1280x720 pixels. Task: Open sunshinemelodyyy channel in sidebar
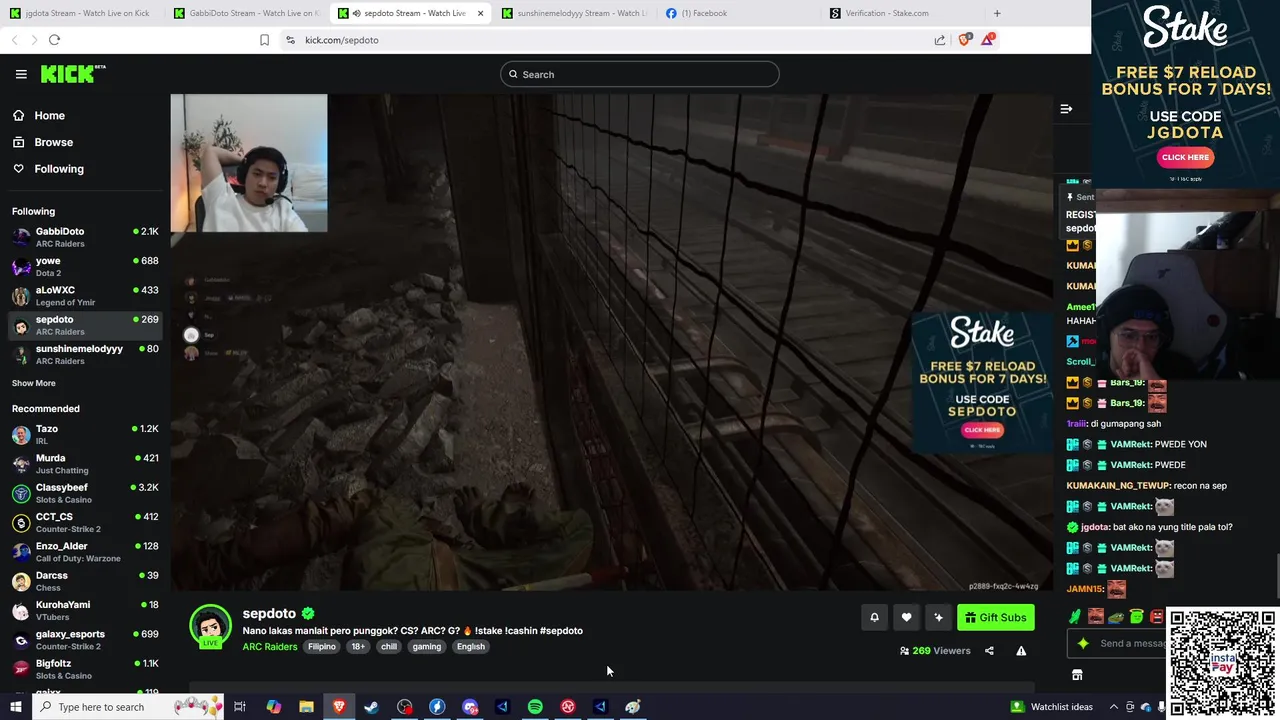tap(85, 354)
